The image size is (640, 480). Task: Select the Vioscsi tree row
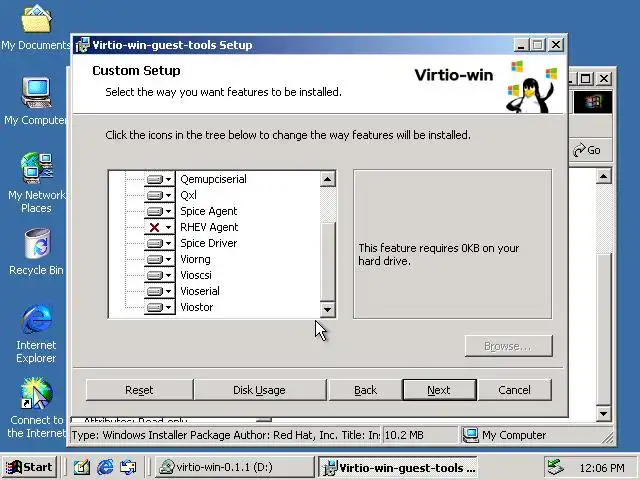tap(196, 275)
